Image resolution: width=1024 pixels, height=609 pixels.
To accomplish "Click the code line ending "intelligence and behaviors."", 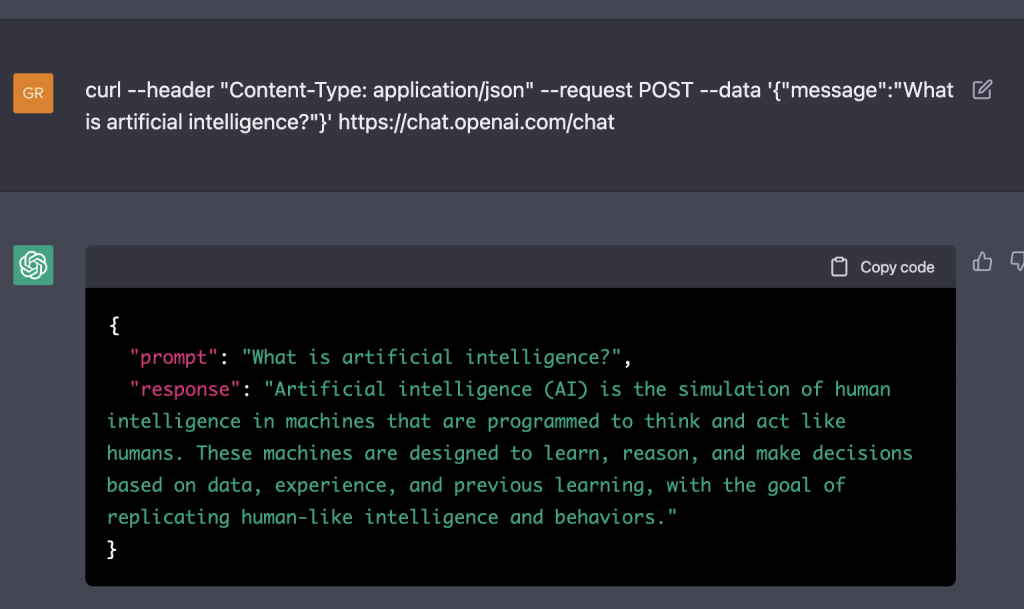I will pos(392,516).
